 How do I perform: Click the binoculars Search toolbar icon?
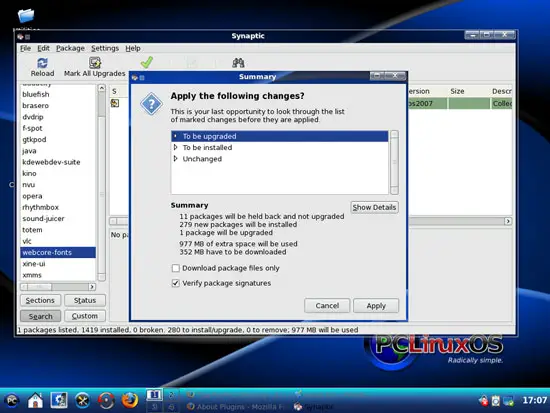238,63
